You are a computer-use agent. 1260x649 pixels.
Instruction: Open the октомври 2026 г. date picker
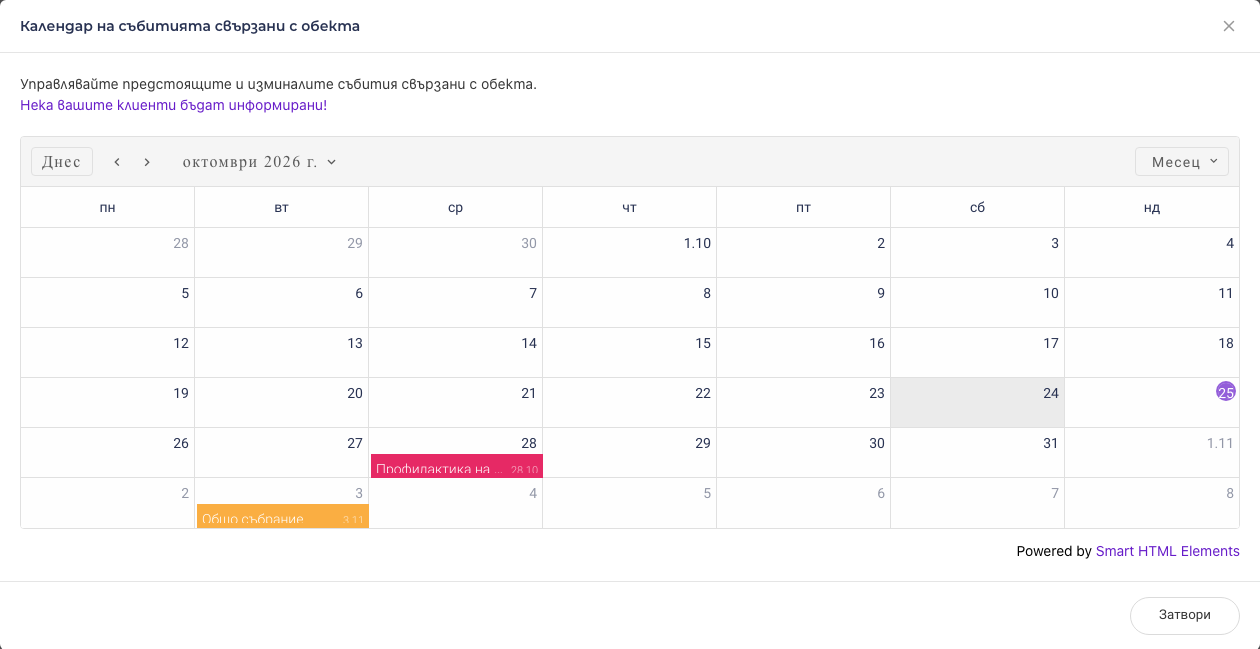click(x=260, y=162)
